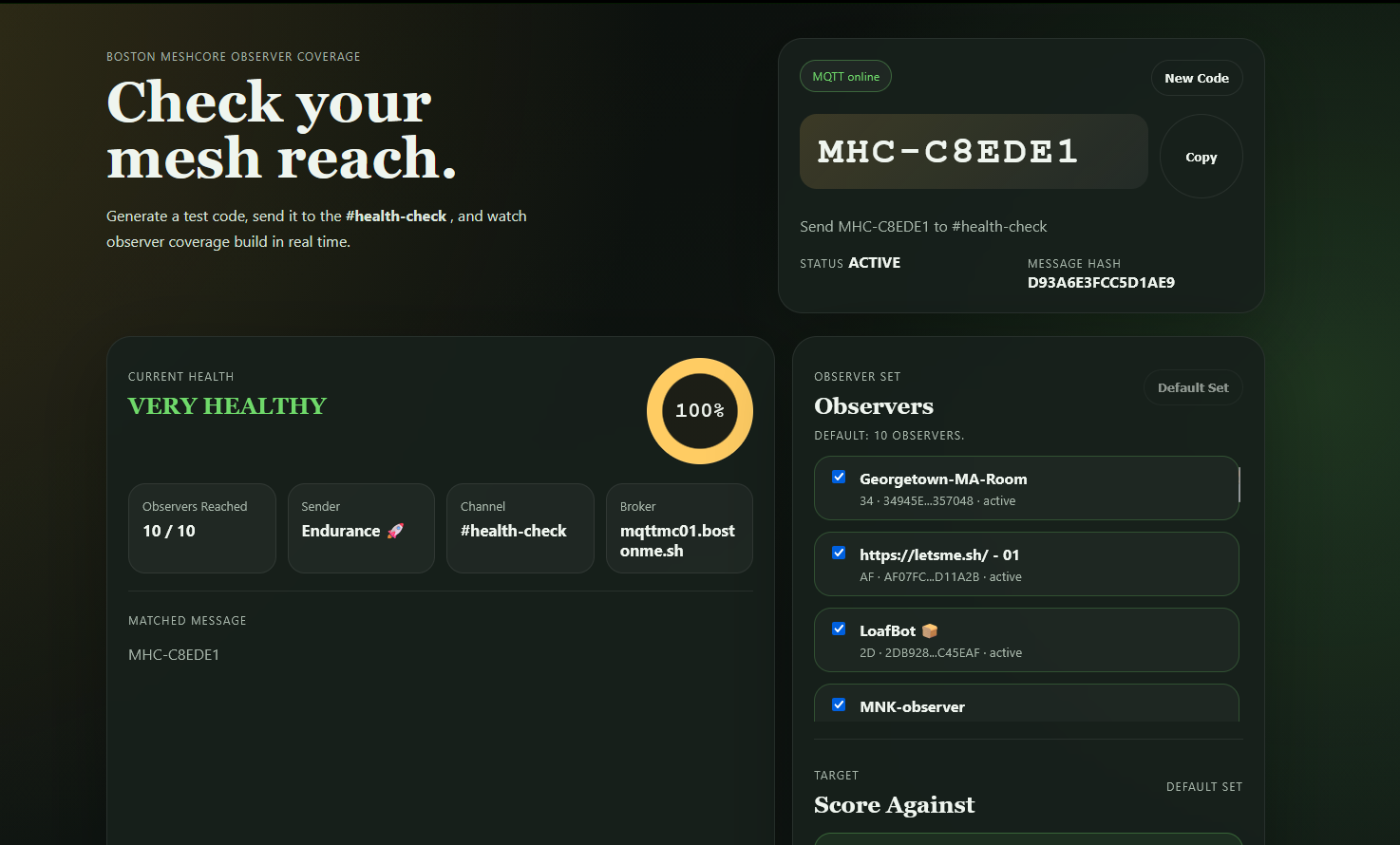Click the 'DEFAULT: 10 OBSERVERS.' text
The height and width of the screenshot is (845, 1400).
click(x=889, y=436)
